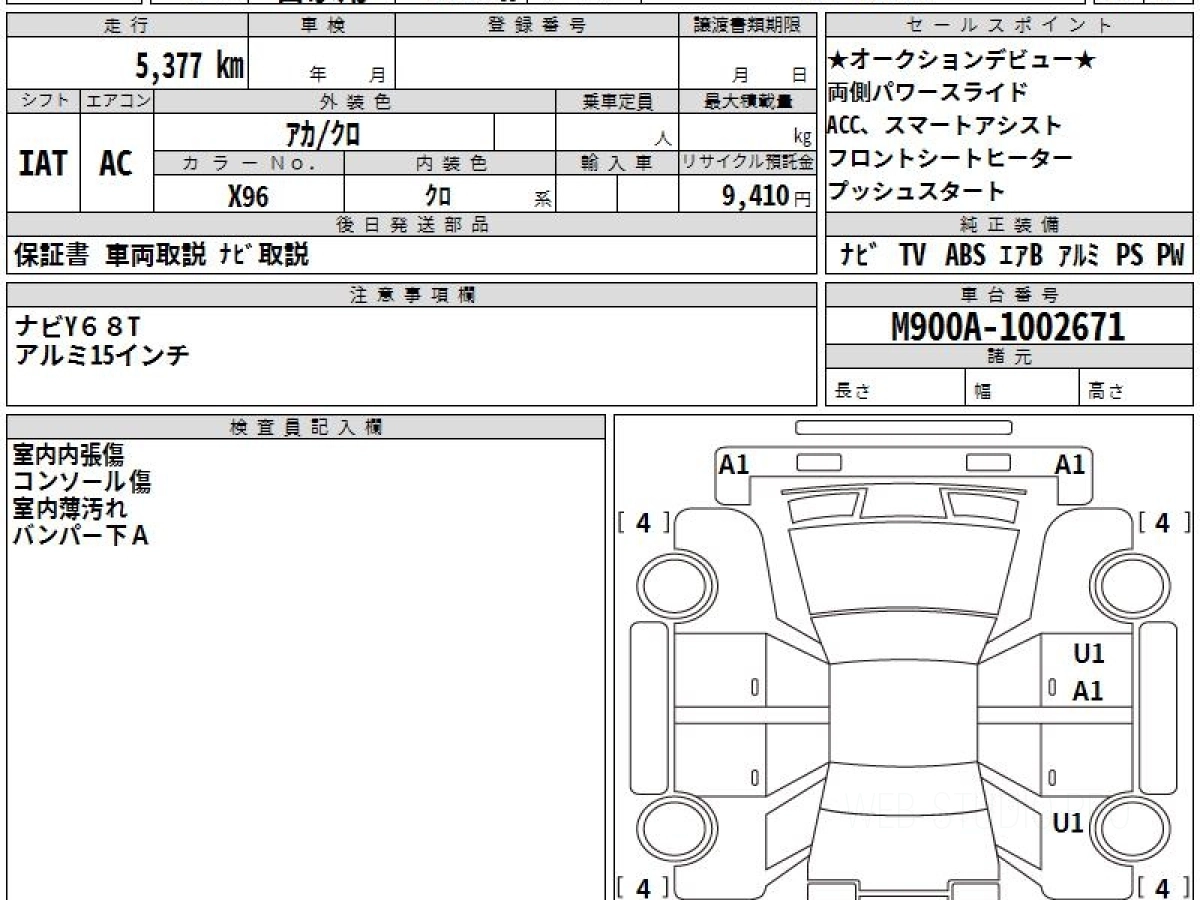This screenshot has height=900, width=1200.
Task: Select the カラーNo. label
Action: click(x=249, y=163)
